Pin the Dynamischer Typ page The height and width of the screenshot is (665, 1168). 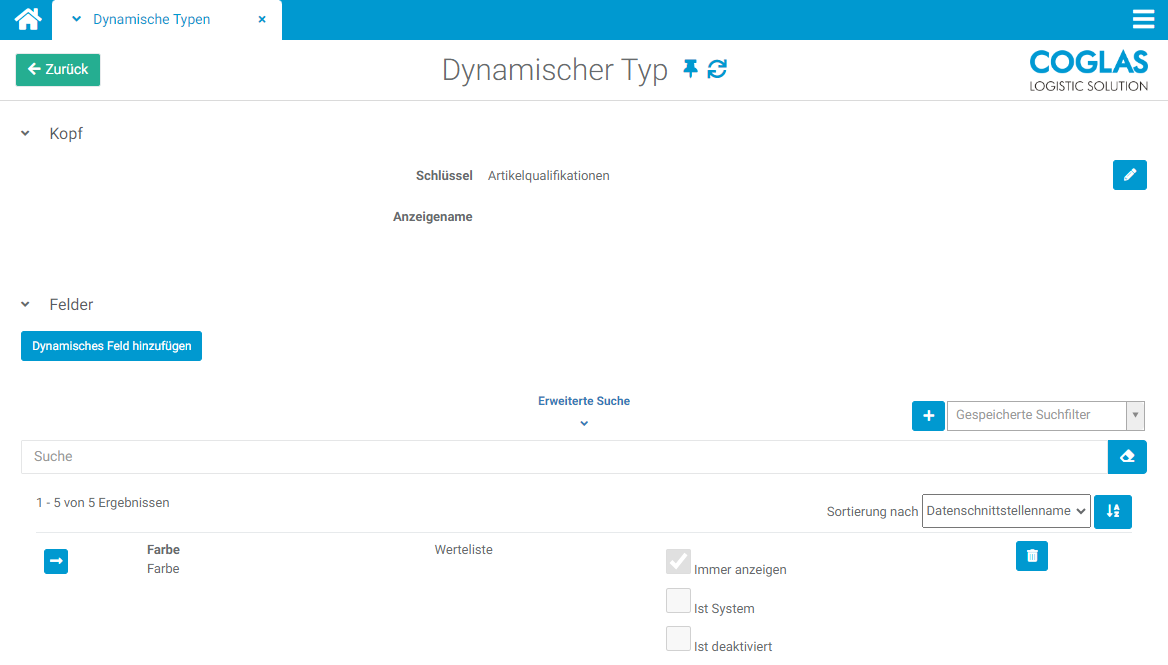click(690, 69)
